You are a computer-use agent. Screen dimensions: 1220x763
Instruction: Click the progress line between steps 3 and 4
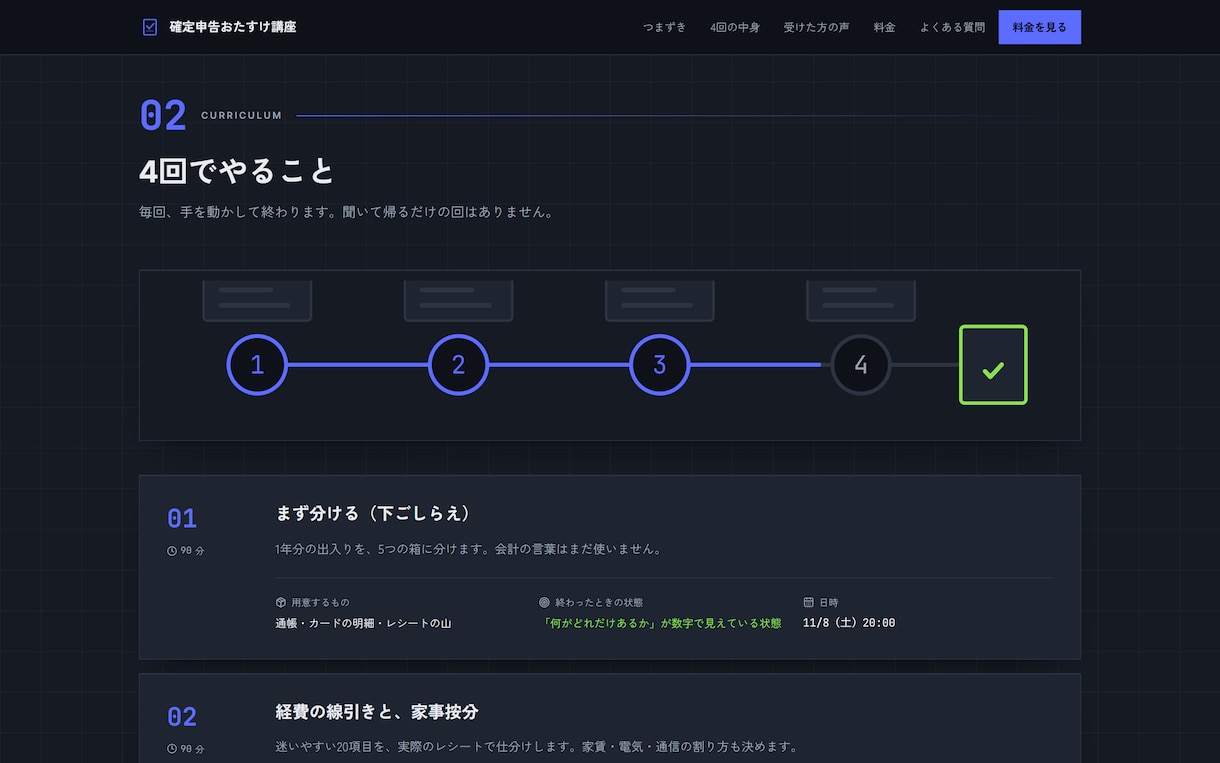(760, 365)
